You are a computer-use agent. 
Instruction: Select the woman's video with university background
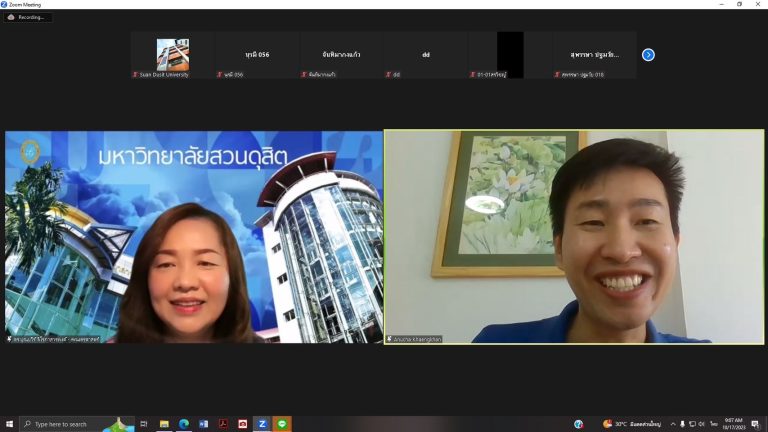(x=194, y=237)
